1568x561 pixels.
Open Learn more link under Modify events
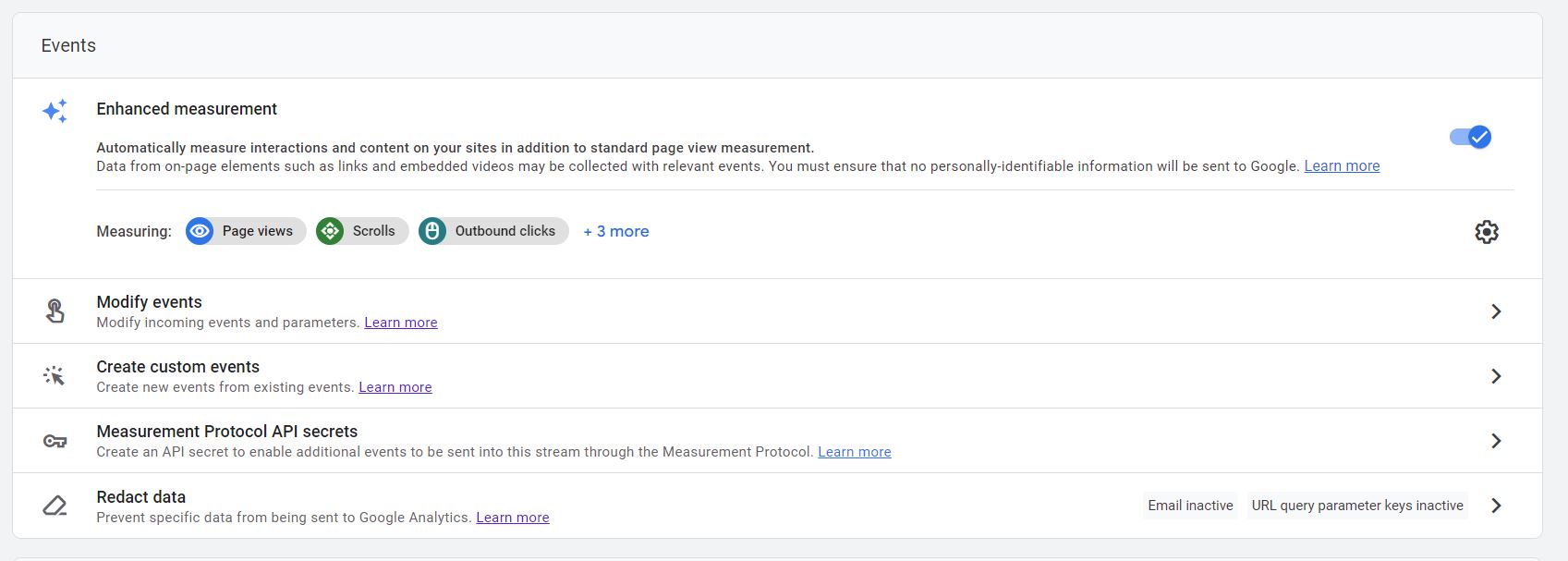point(401,323)
